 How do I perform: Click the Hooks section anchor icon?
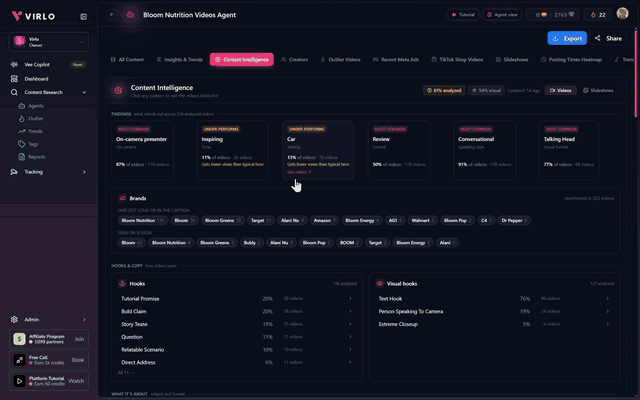pyautogui.click(x=122, y=283)
